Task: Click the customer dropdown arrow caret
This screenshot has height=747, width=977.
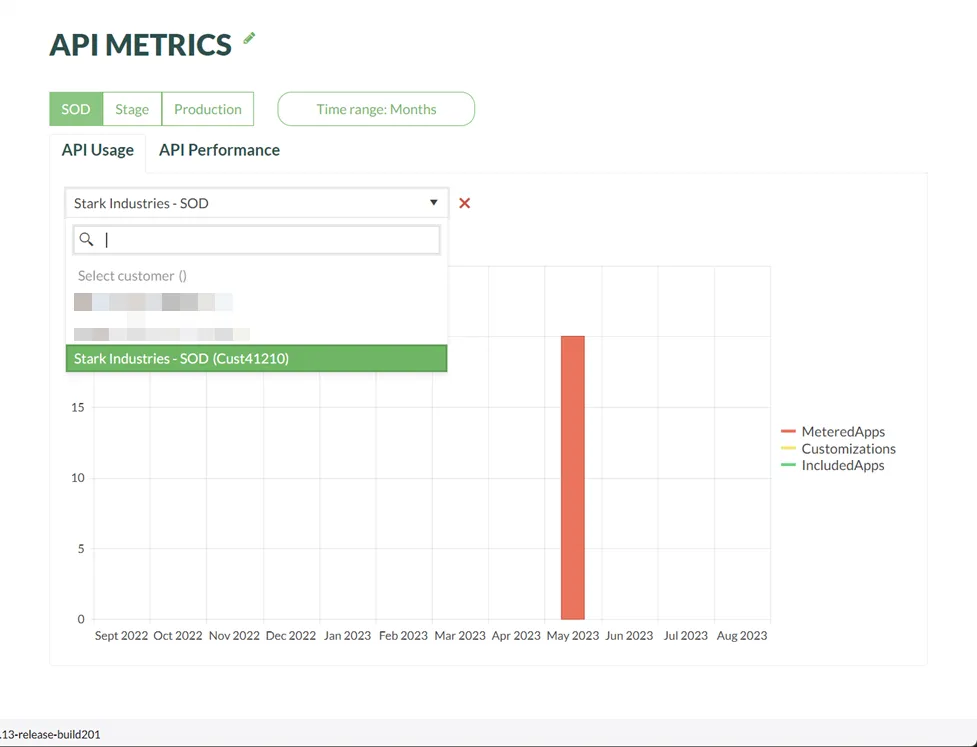Action: coord(433,203)
